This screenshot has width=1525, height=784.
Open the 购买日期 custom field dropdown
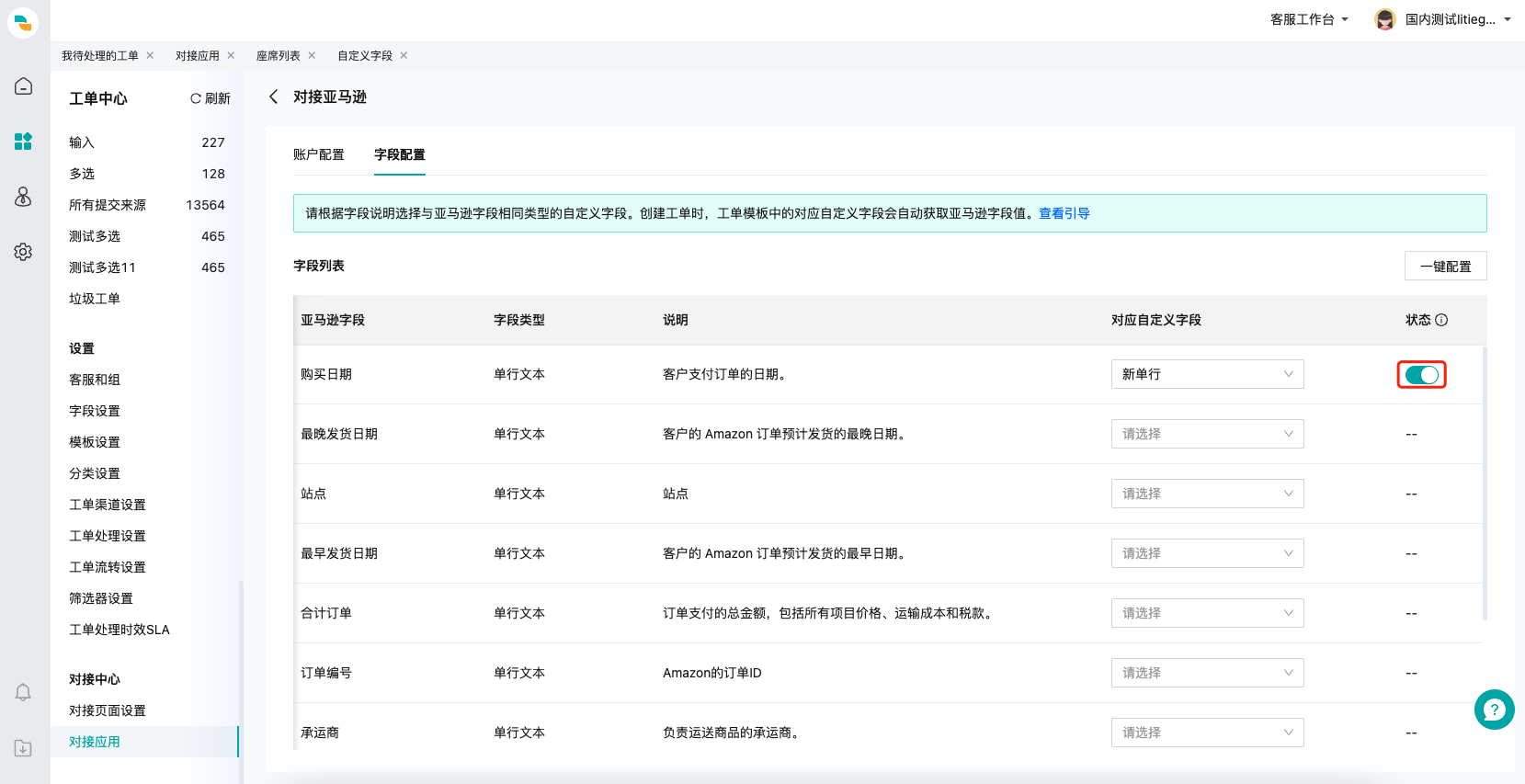coord(1207,374)
